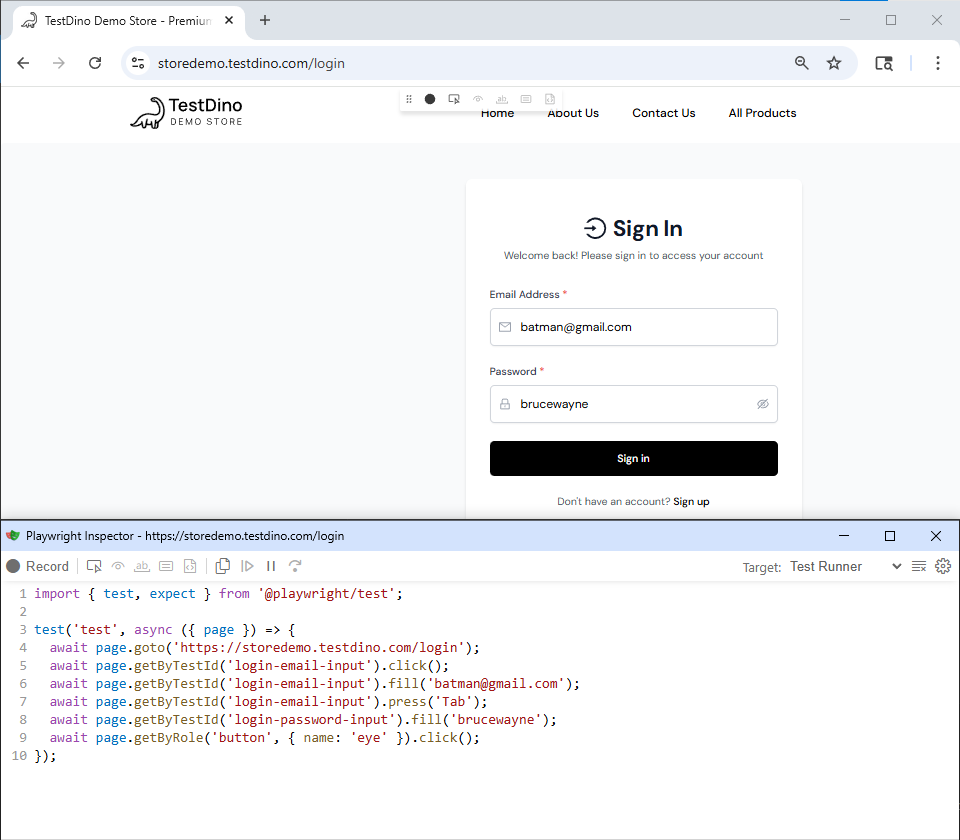Grab the floating toolbar drag handle
Screen dimensions: 960x840
[409, 99]
